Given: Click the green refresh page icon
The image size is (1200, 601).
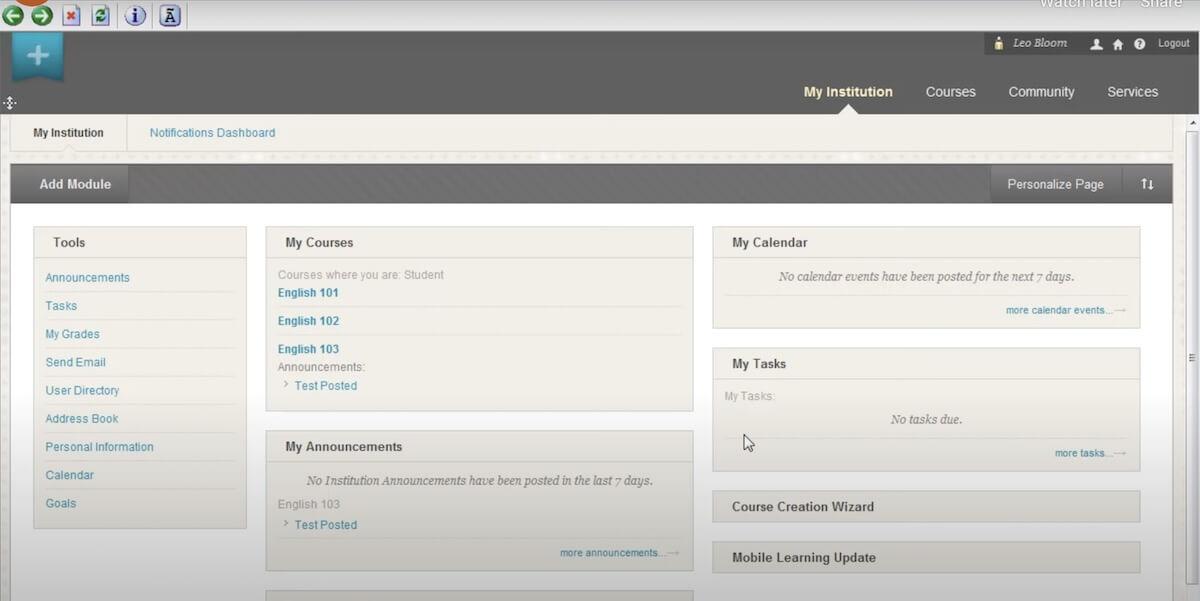Looking at the screenshot, I should click(x=100, y=15).
